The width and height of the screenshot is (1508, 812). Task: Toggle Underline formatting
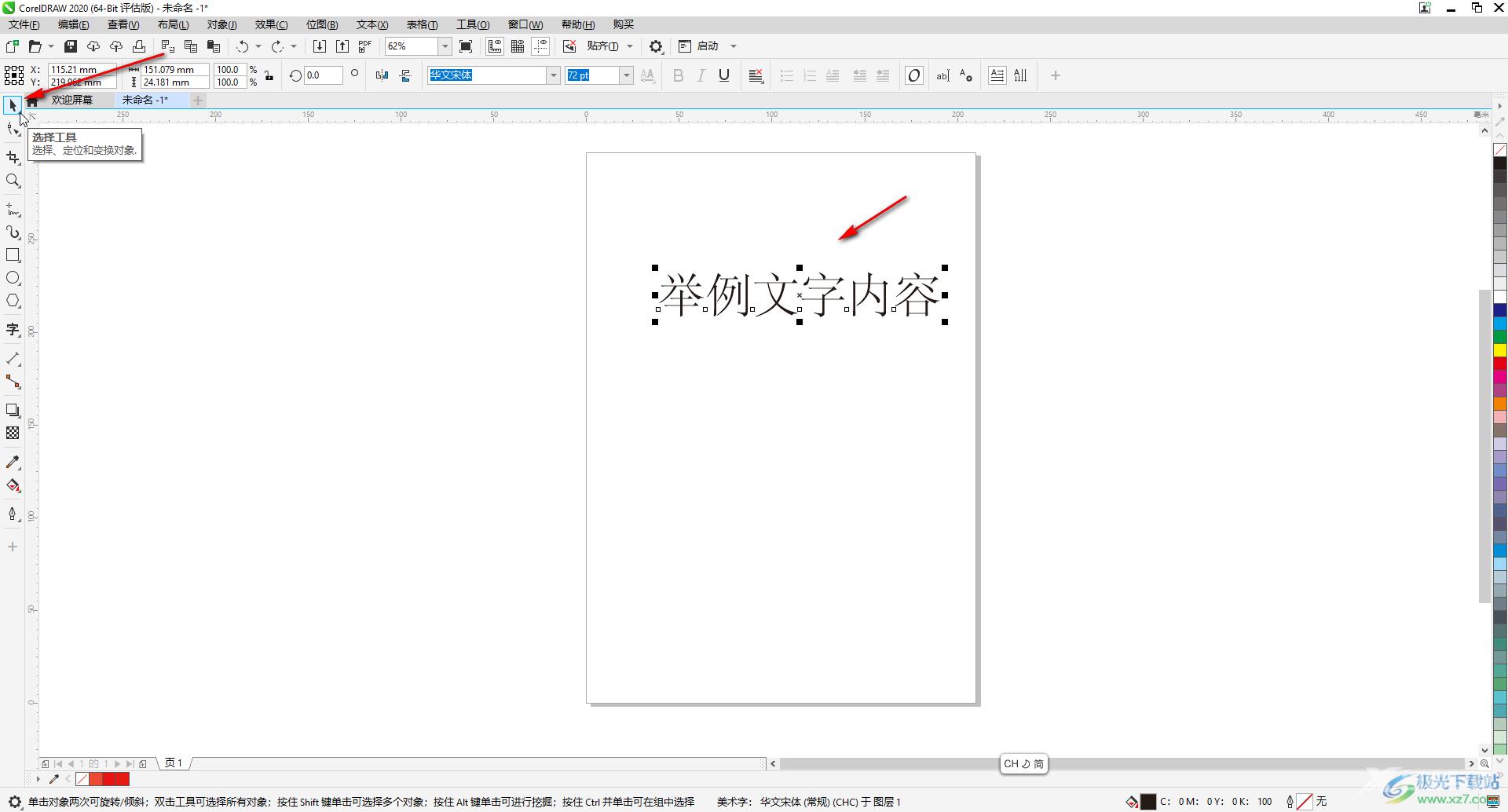point(724,75)
